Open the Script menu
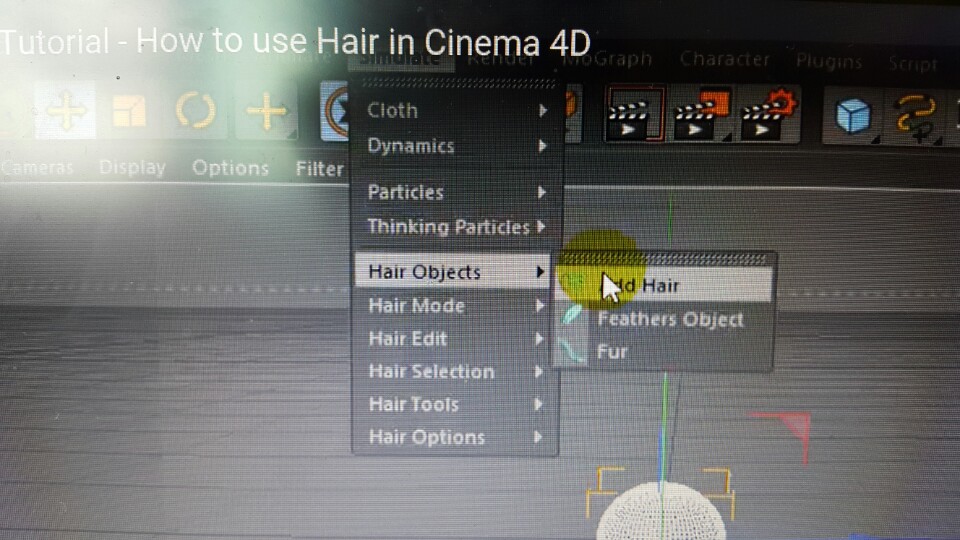The height and width of the screenshot is (540, 960). click(x=912, y=63)
